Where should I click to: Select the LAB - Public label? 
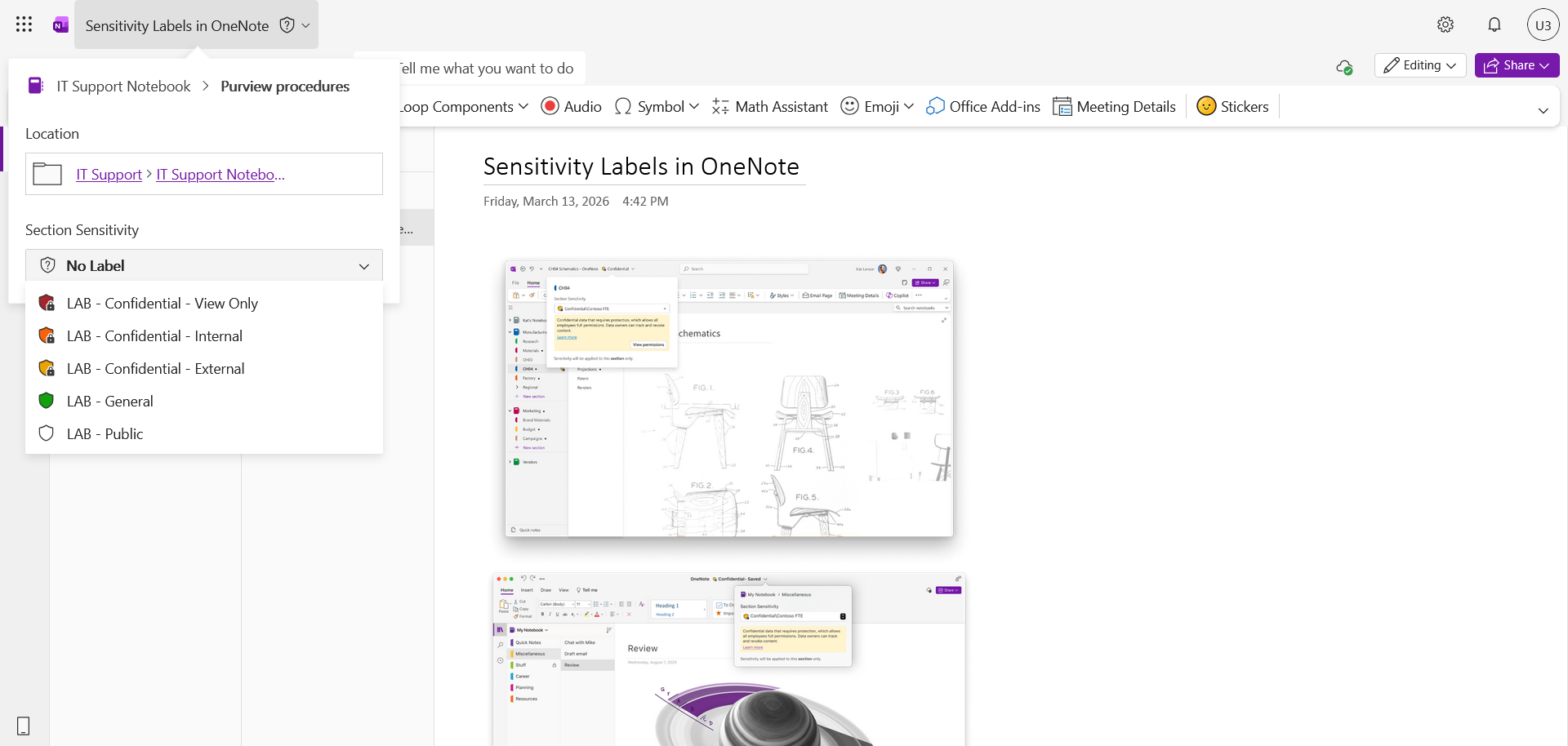pyautogui.click(x=105, y=433)
